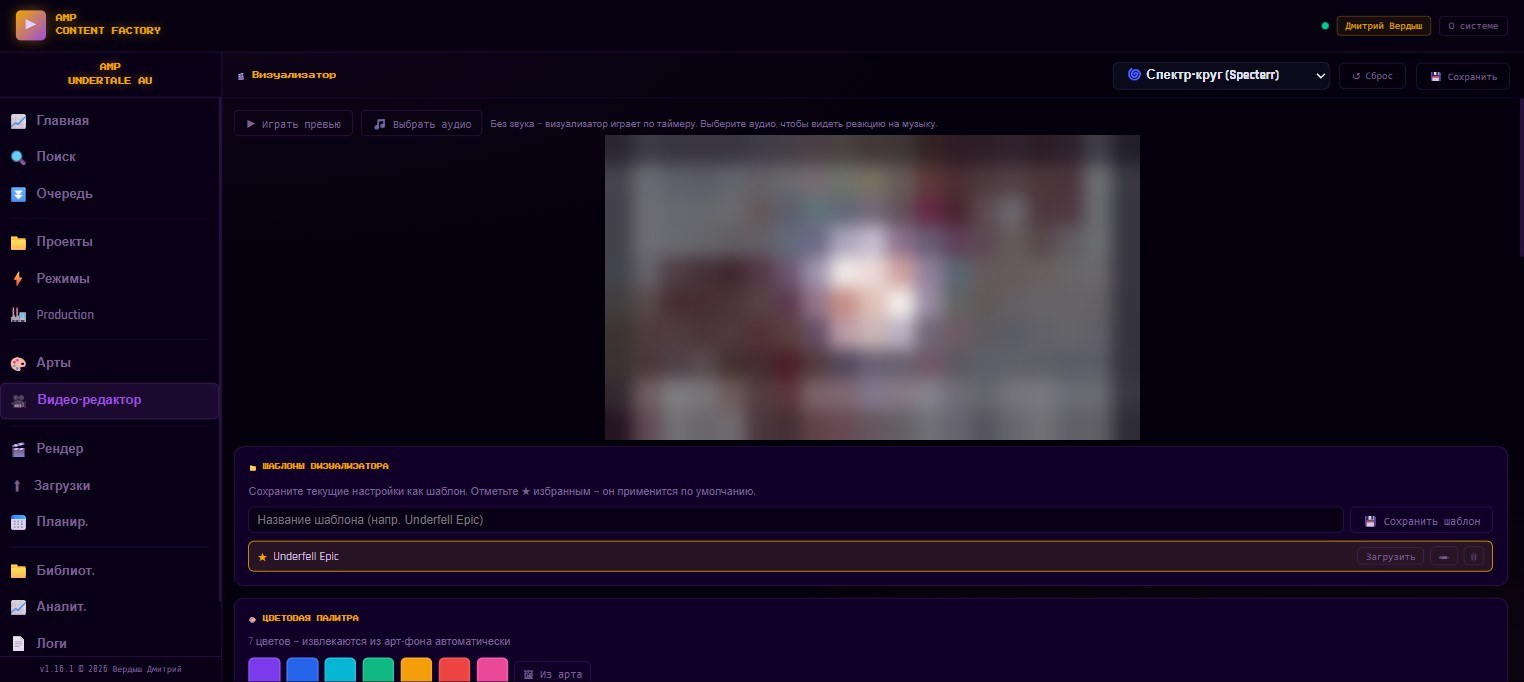Open the Главная dashboard icon
This screenshot has width=1524, height=682.
[x=18, y=121]
